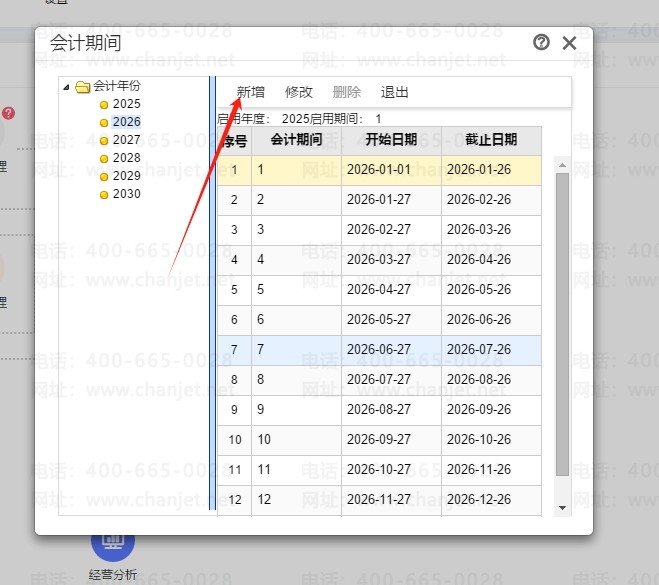Select start date 2026-11-27 cell
The height and width of the screenshot is (585, 659).
click(x=391, y=500)
